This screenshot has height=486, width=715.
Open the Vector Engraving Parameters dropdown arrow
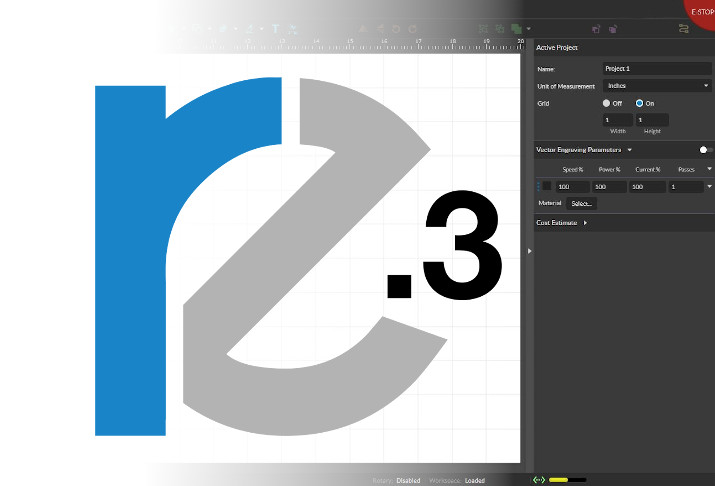pos(630,150)
